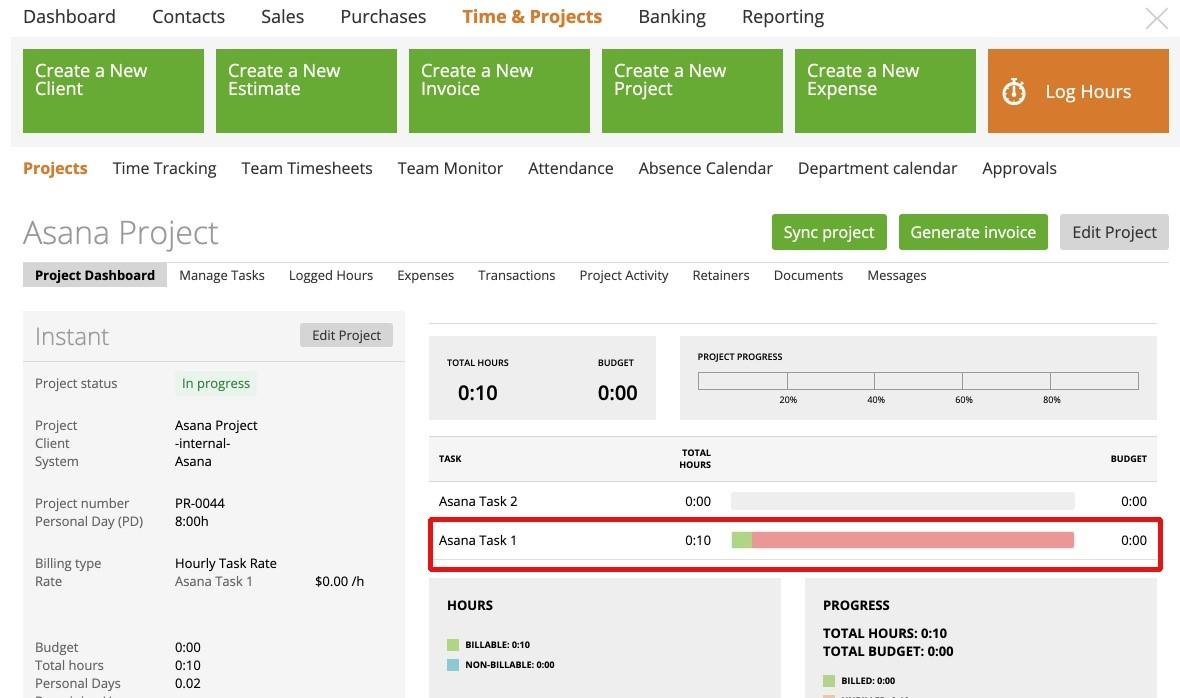Screen dimensions: 1180x698
Task: Click the Sync project button
Action: pyautogui.click(x=829, y=232)
